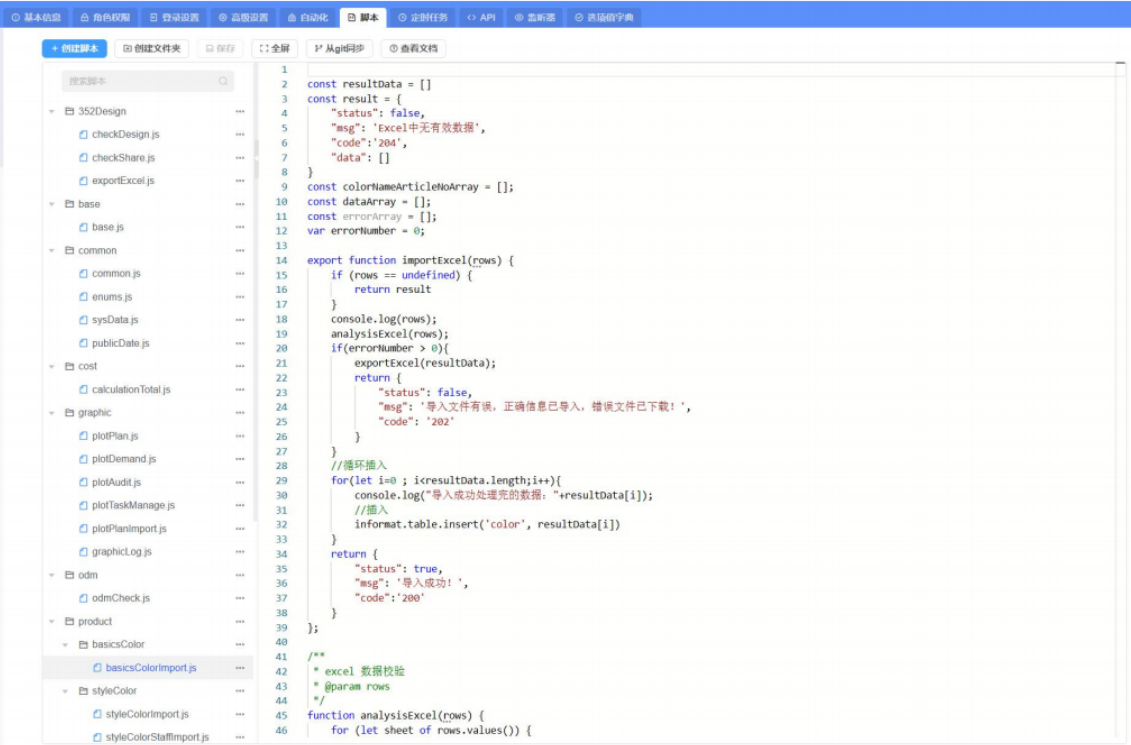The height and width of the screenshot is (745, 1131).
Task: Open checkDesign.js script
Action: point(126,134)
